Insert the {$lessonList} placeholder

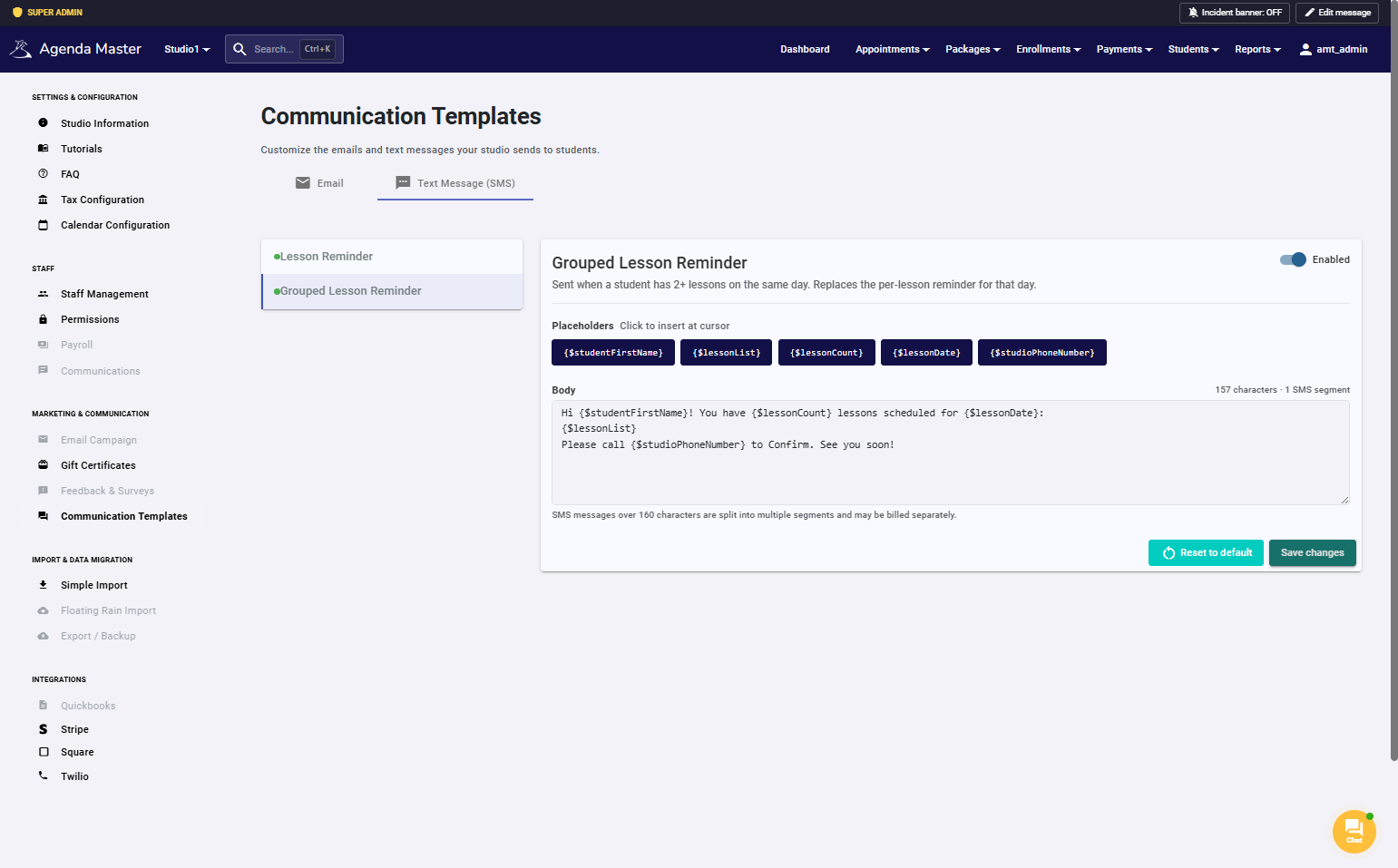click(726, 353)
